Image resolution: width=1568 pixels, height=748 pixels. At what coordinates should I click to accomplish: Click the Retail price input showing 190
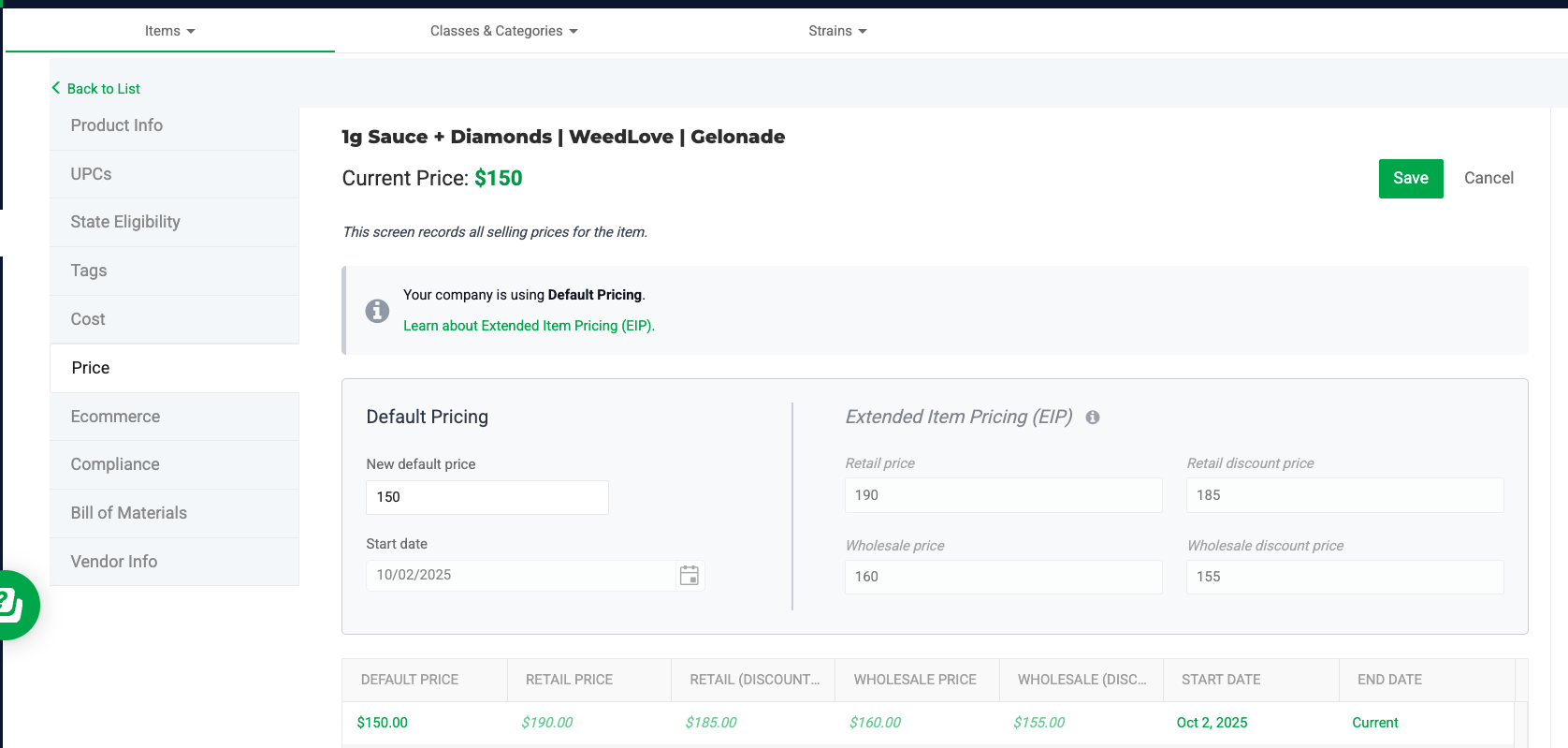(x=1003, y=495)
